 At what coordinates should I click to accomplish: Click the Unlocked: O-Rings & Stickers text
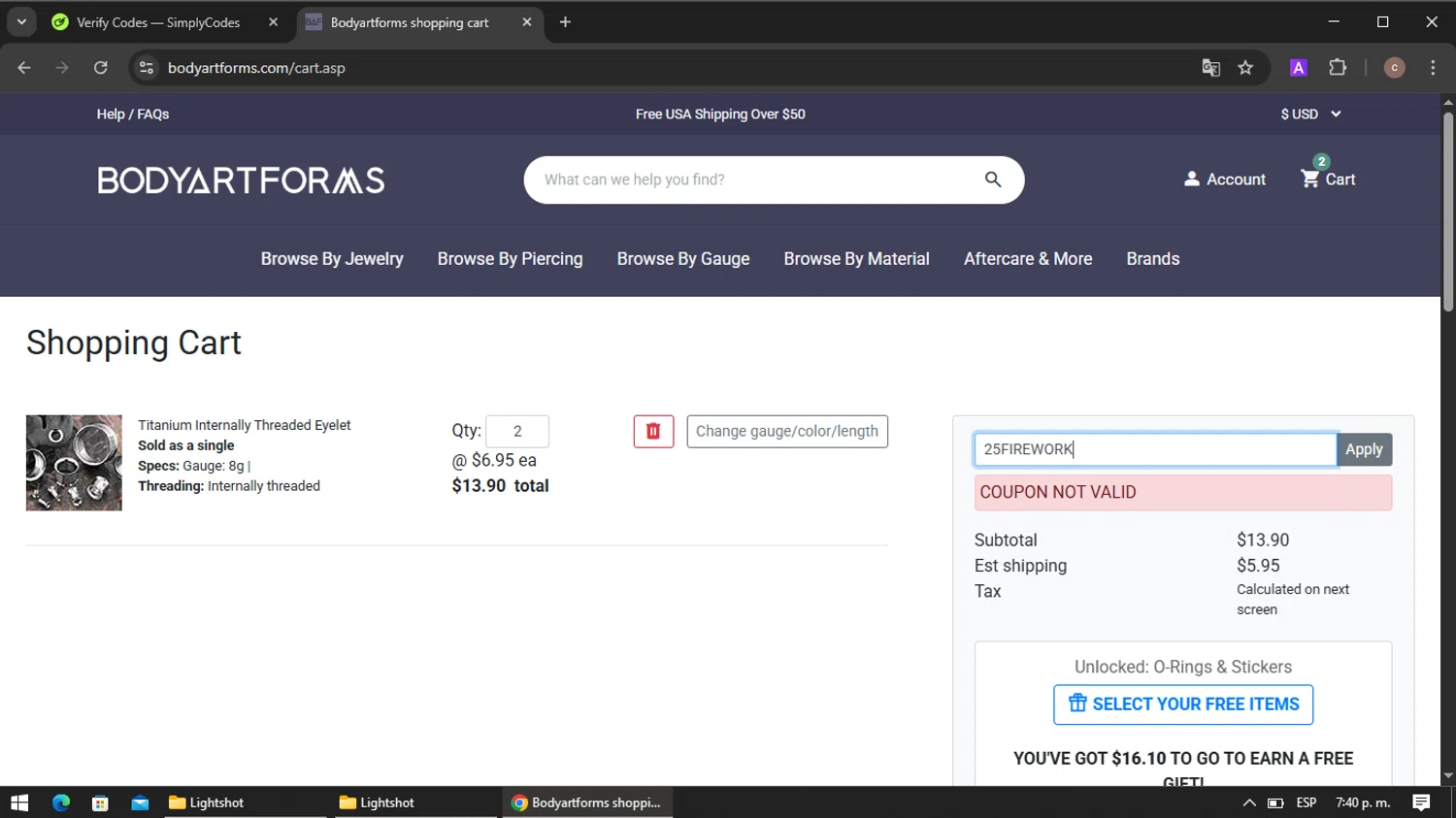click(x=1183, y=668)
